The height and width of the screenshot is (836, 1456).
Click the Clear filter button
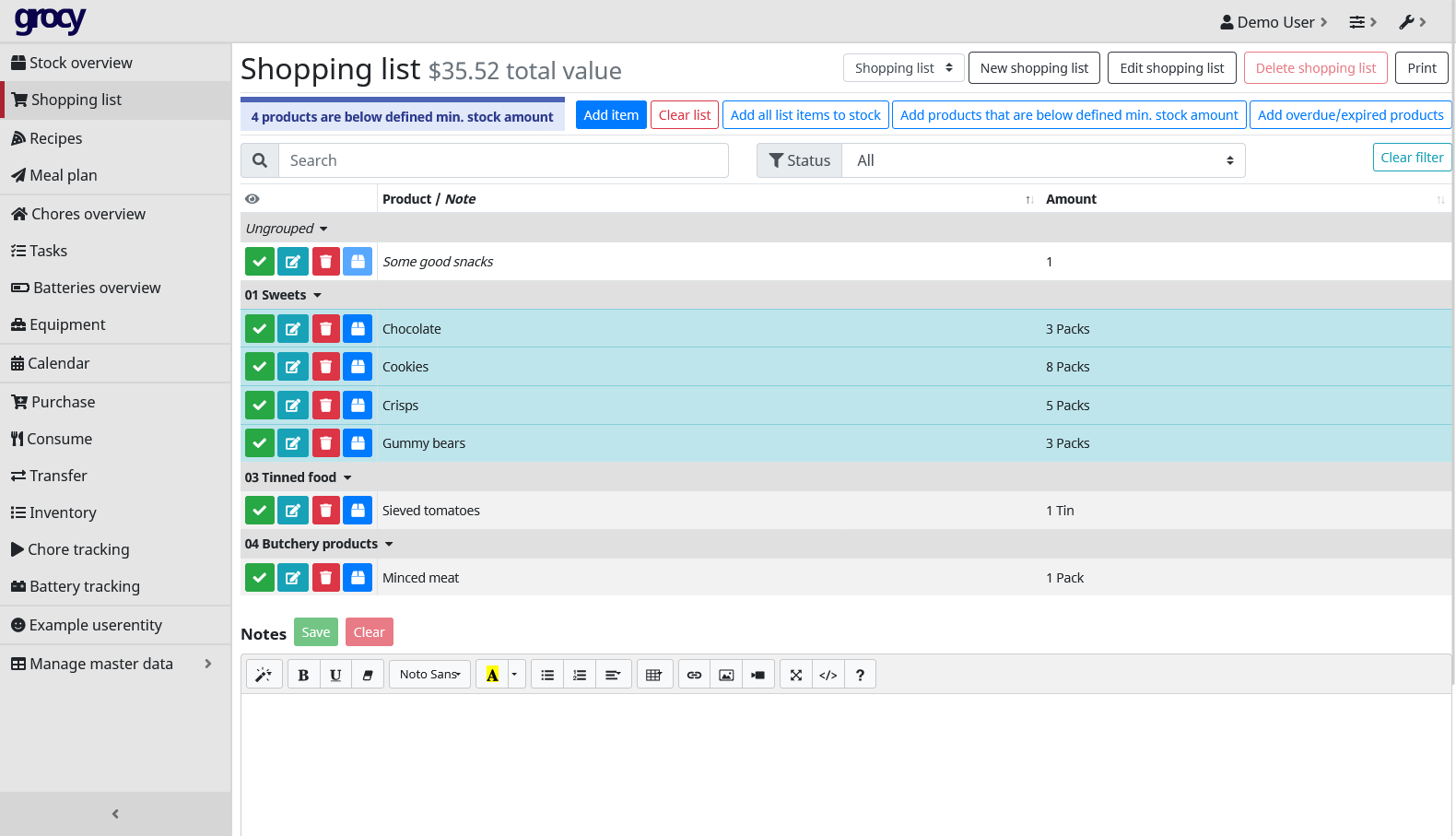click(1411, 158)
